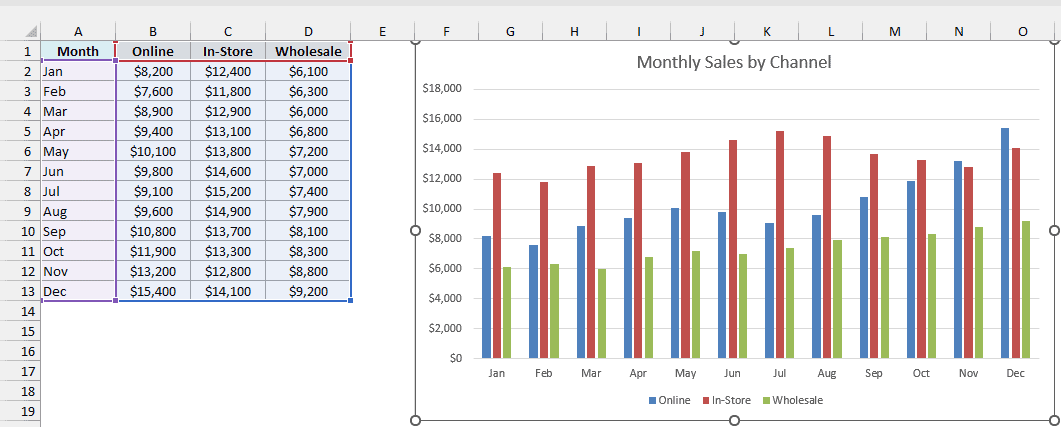This screenshot has width=1061, height=427.
Task: Click the In-Store header cell
Action: (228, 51)
